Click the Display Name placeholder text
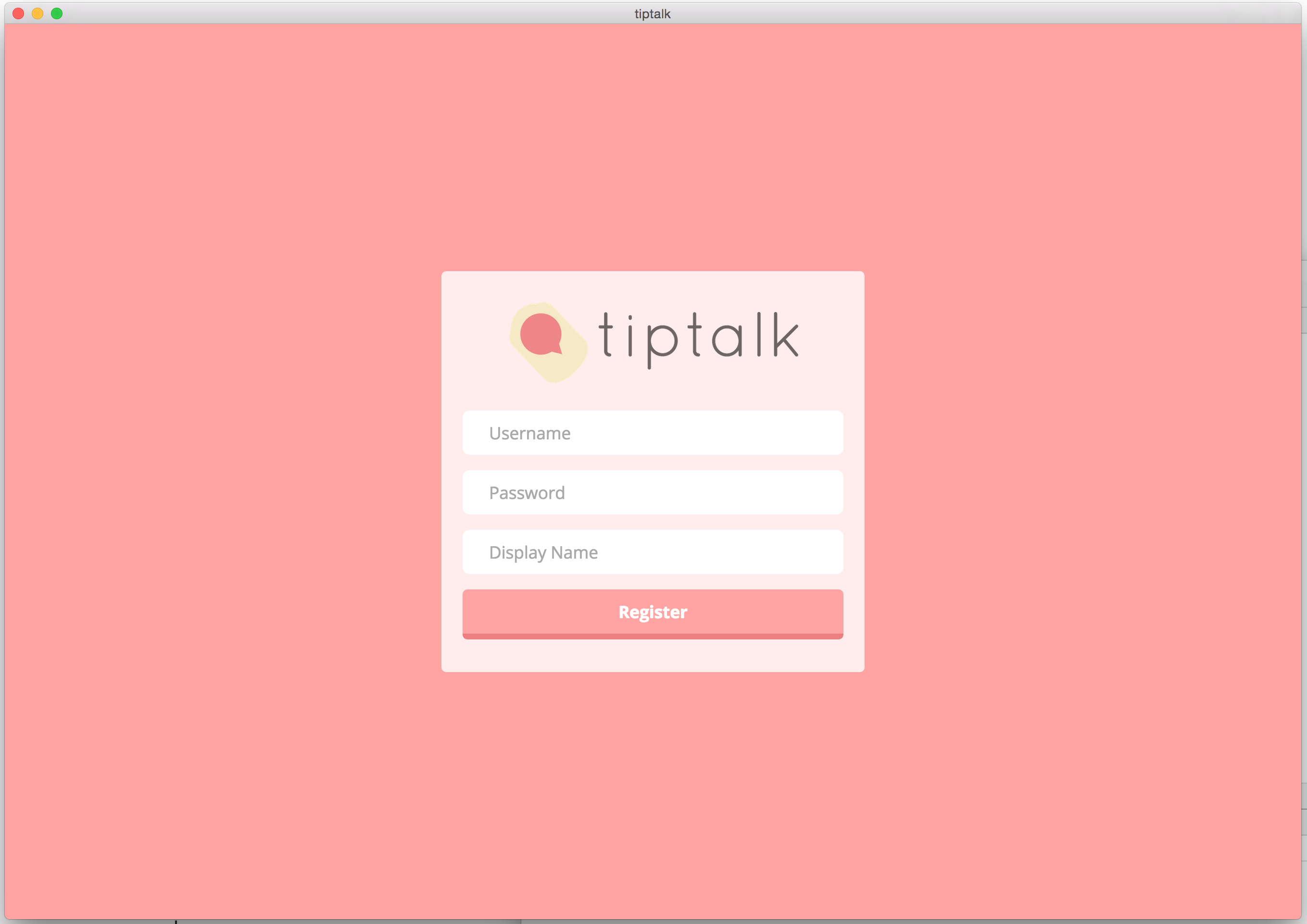Image resolution: width=1307 pixels, height=924 pixels. tap(543, 552)
